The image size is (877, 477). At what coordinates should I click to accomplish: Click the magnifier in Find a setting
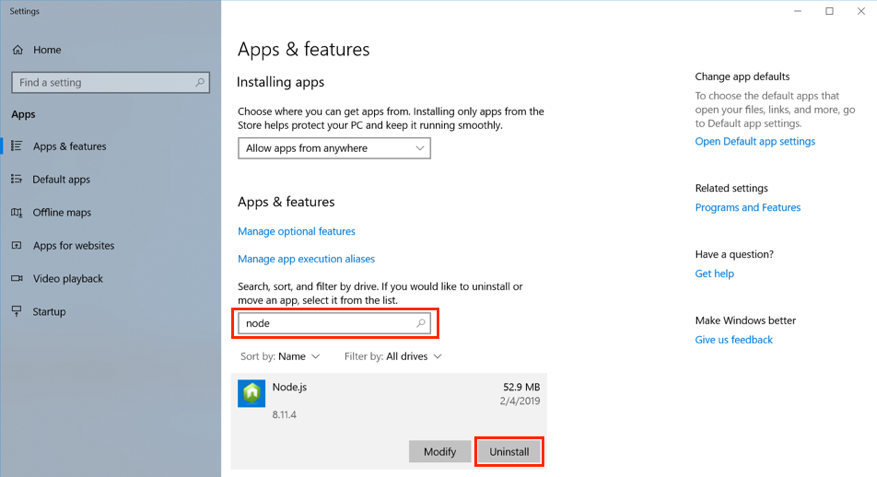200,82
